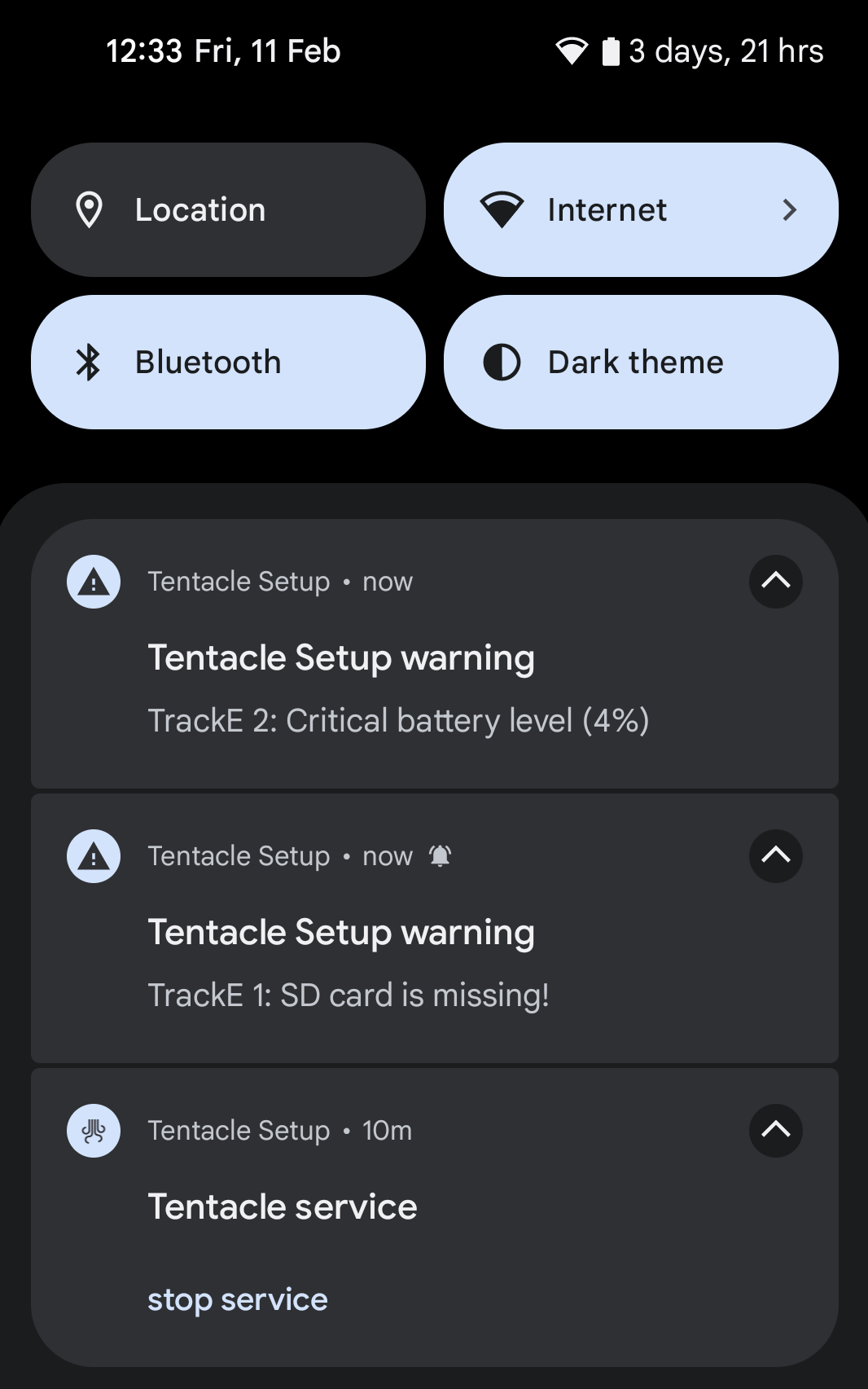Collapse the critical battery level notification

click(775, 582)
